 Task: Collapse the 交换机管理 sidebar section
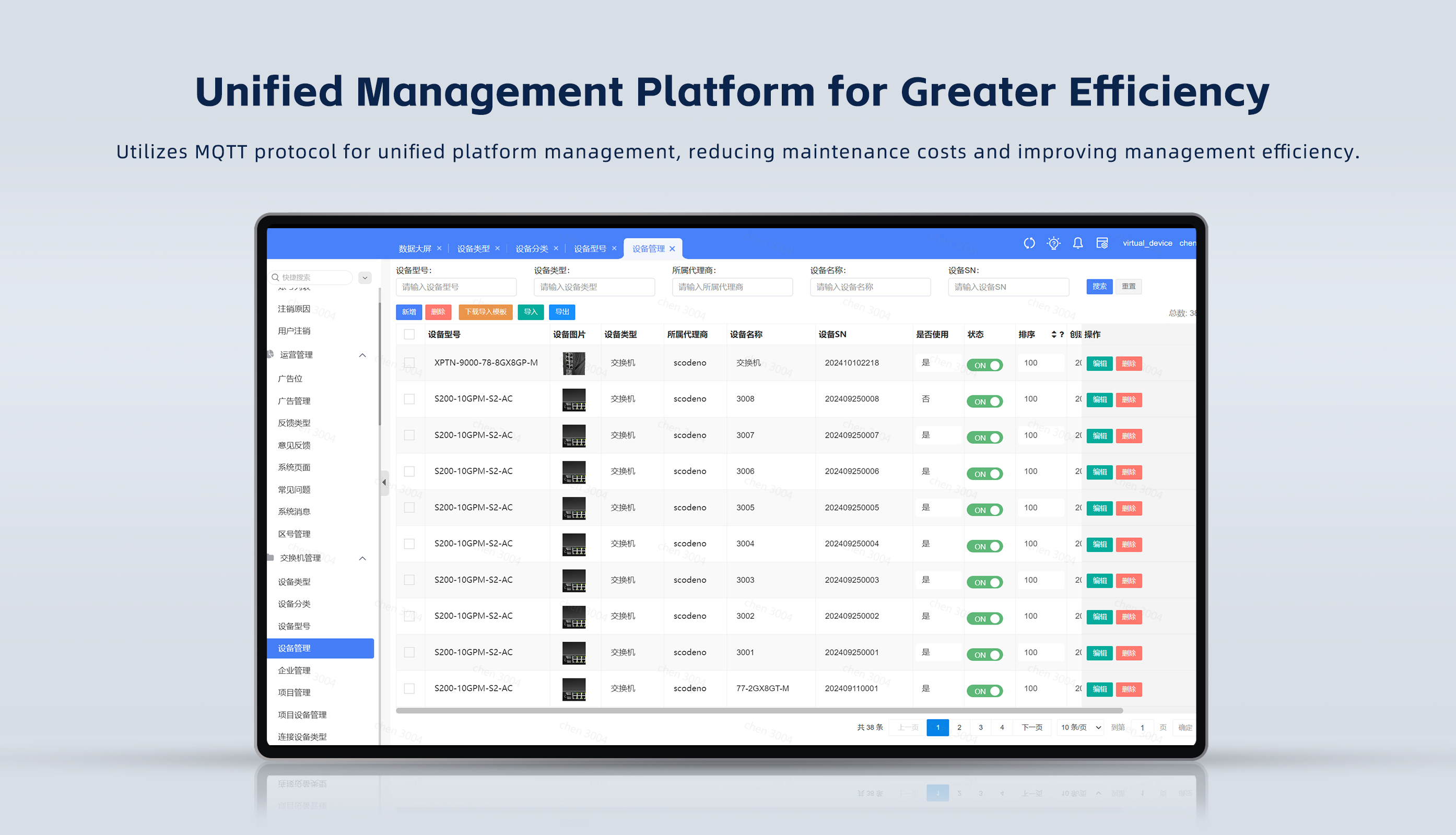[x=362, y=558]
